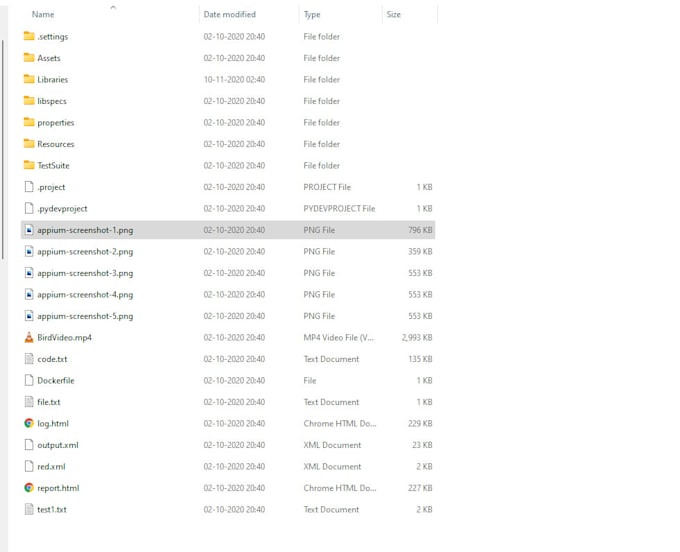
Task: Click the PROJECT File type cell
Action: pos(327,187)
